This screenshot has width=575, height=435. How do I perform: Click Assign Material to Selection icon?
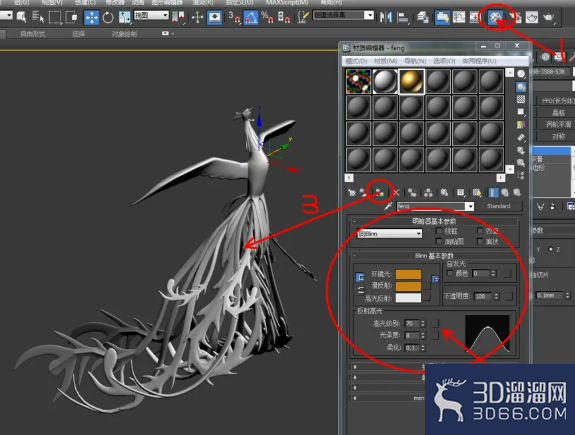[379, 193]
